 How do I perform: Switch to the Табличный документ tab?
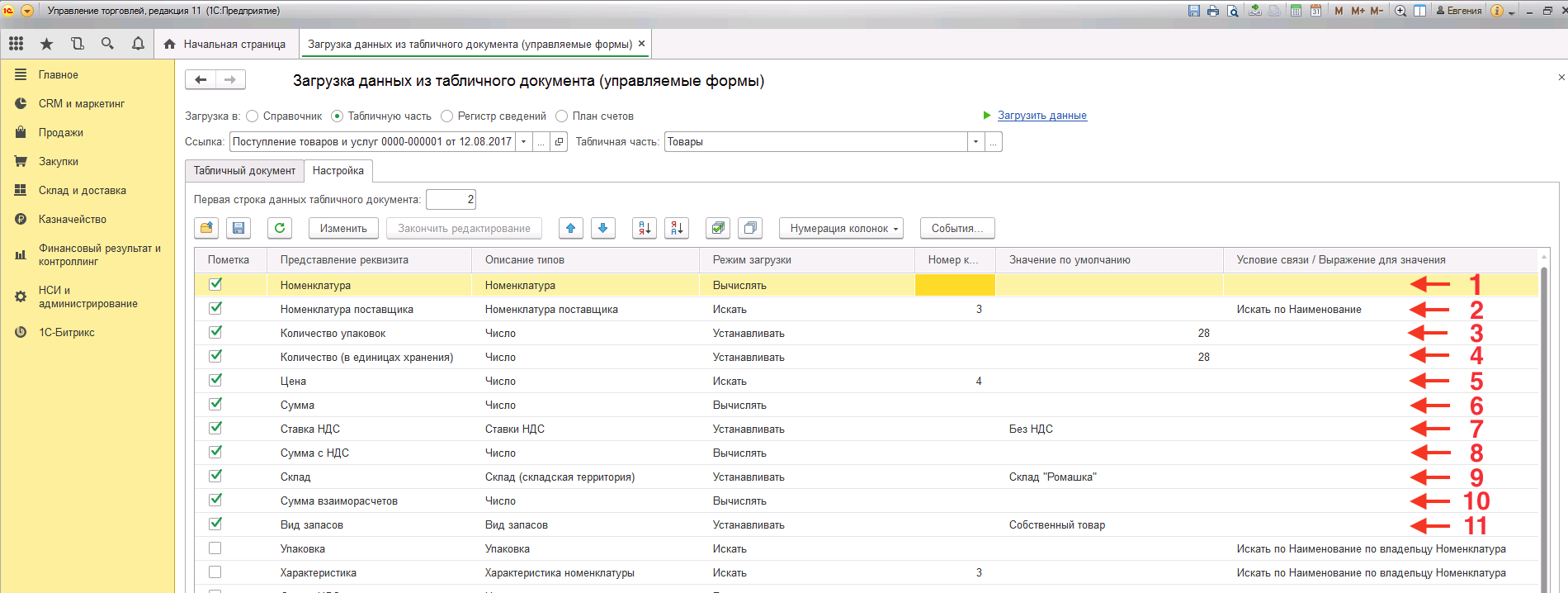(x=244, y=171)
